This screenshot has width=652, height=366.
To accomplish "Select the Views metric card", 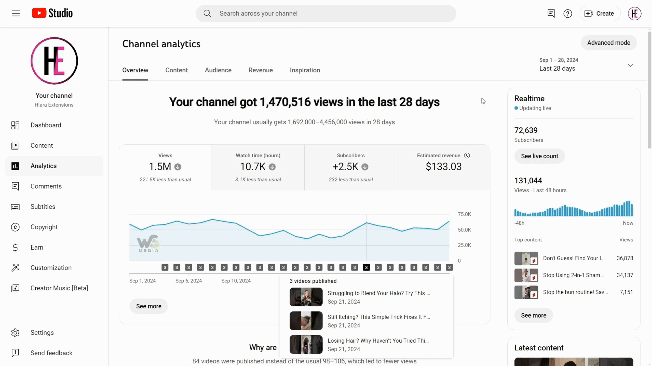I will (165, 168).
